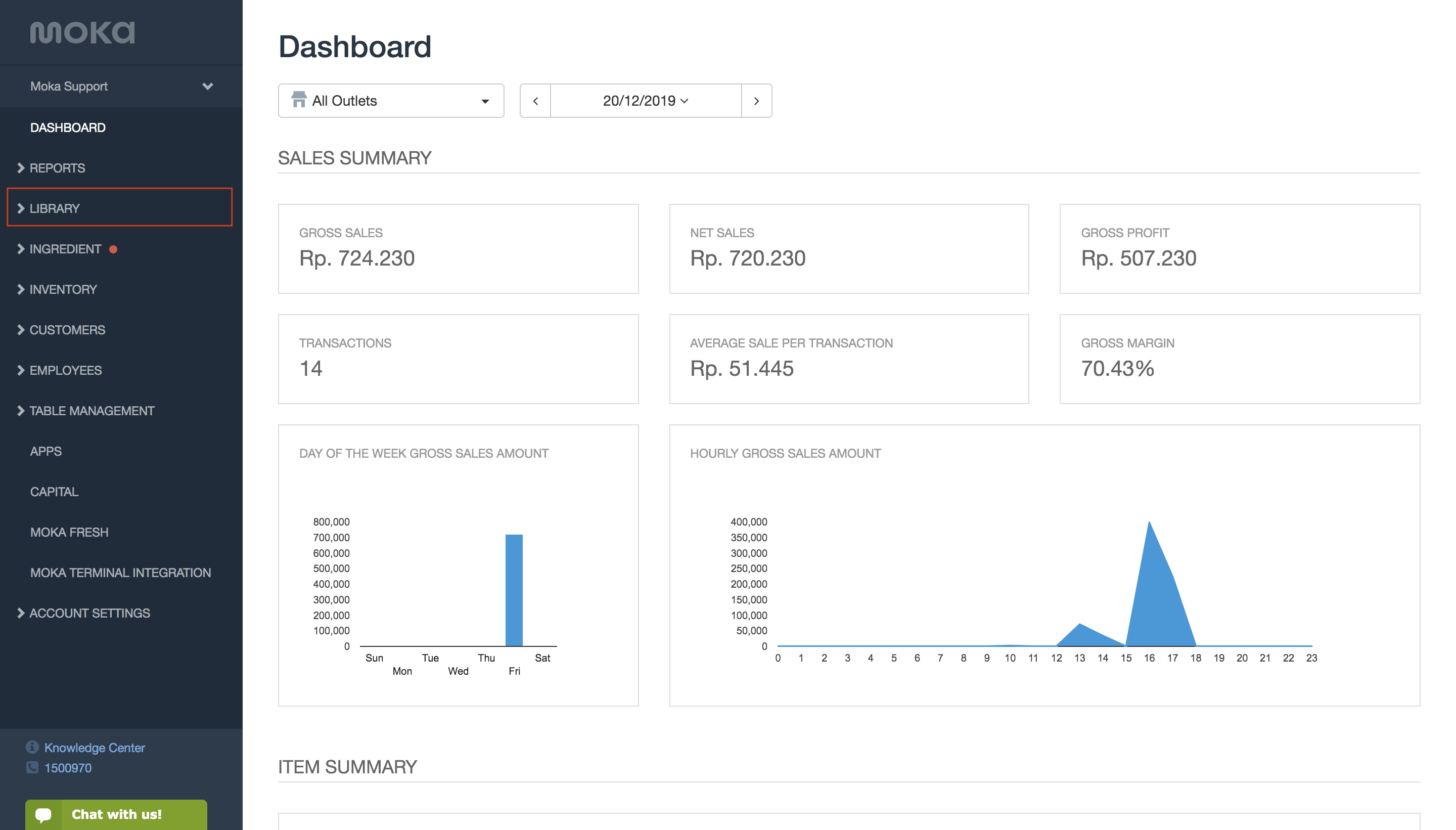The width and height of the screenshot is (1456, 830).
Task: Open the 20/12/2019 date picker
Action: [646, 101]
